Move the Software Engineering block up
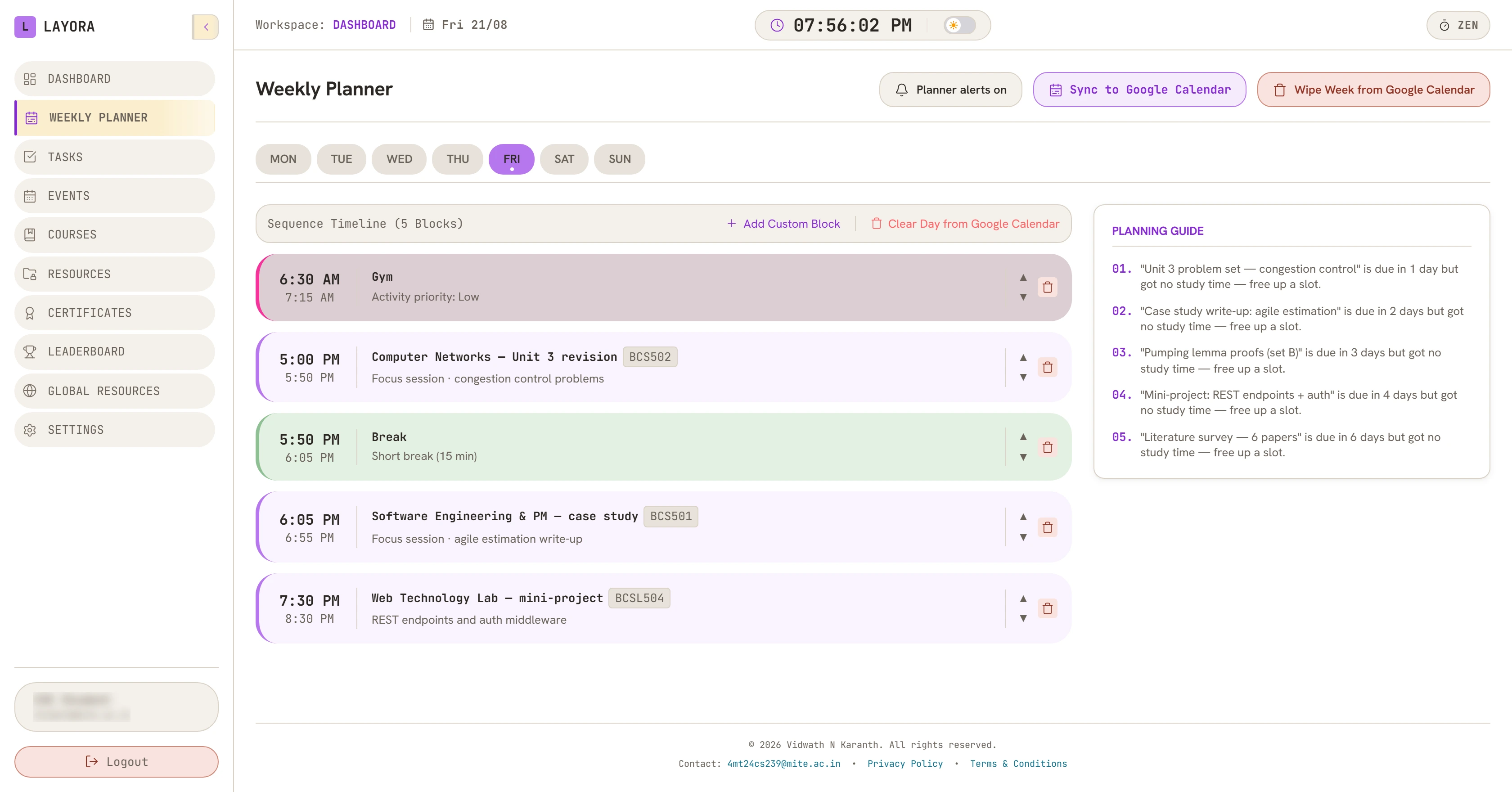 point(1023,517)
